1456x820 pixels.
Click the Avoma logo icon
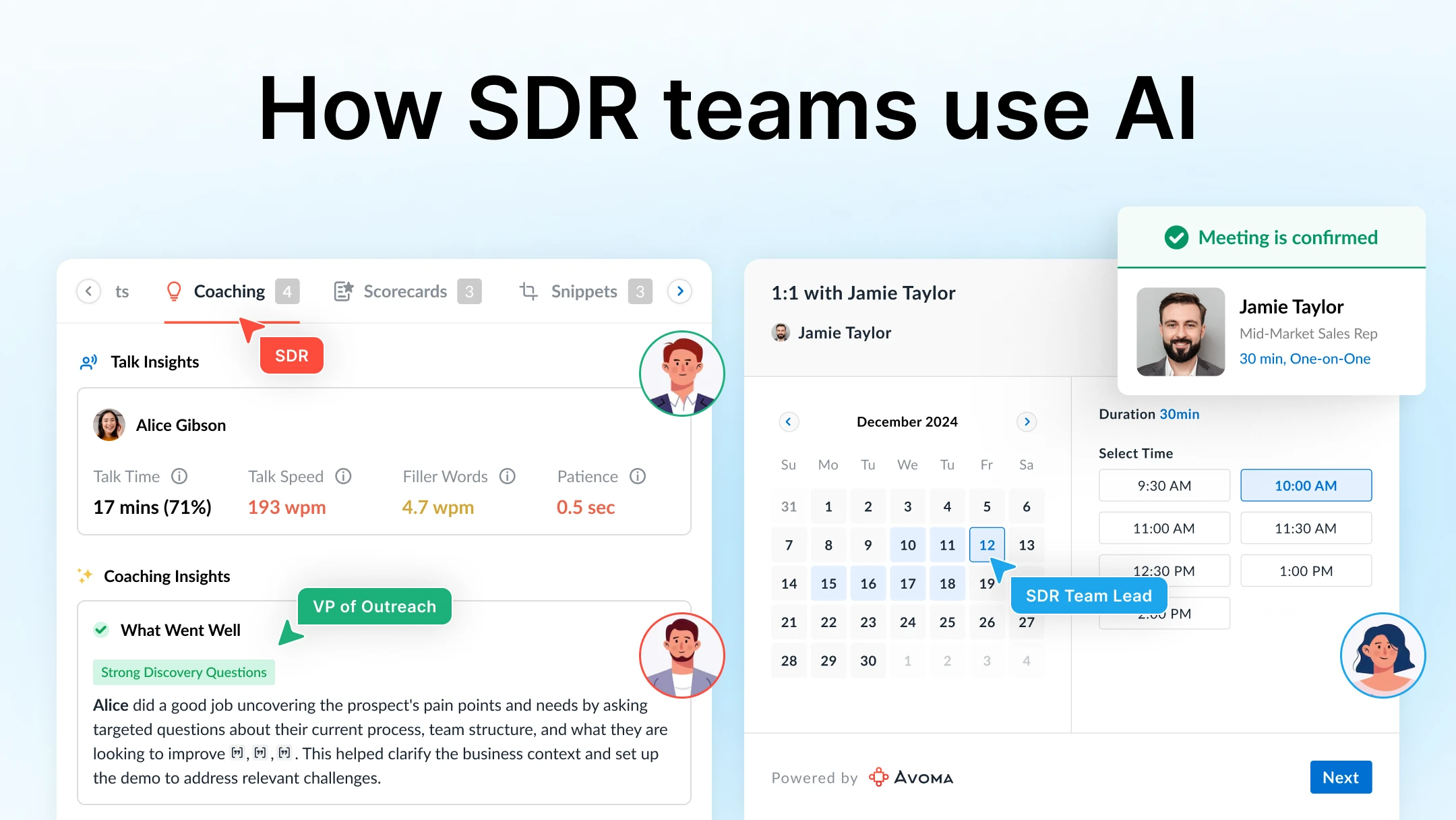(x=878, y=777)
